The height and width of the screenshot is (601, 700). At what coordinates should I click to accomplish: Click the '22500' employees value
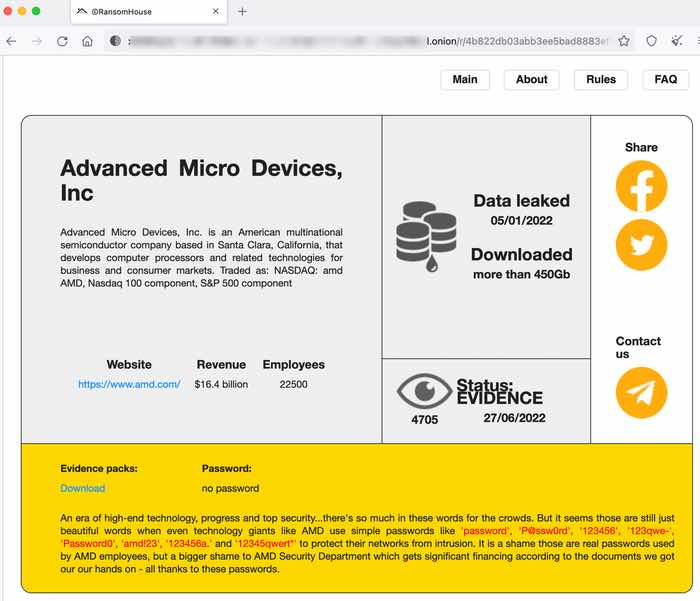(293, 384)
